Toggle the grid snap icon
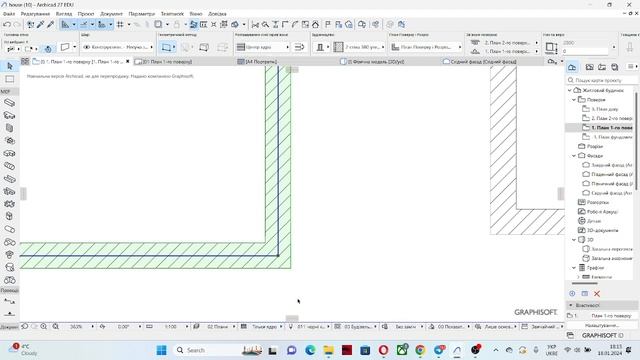Viewport: 640px width, 360px height. [x=120, y=24]
